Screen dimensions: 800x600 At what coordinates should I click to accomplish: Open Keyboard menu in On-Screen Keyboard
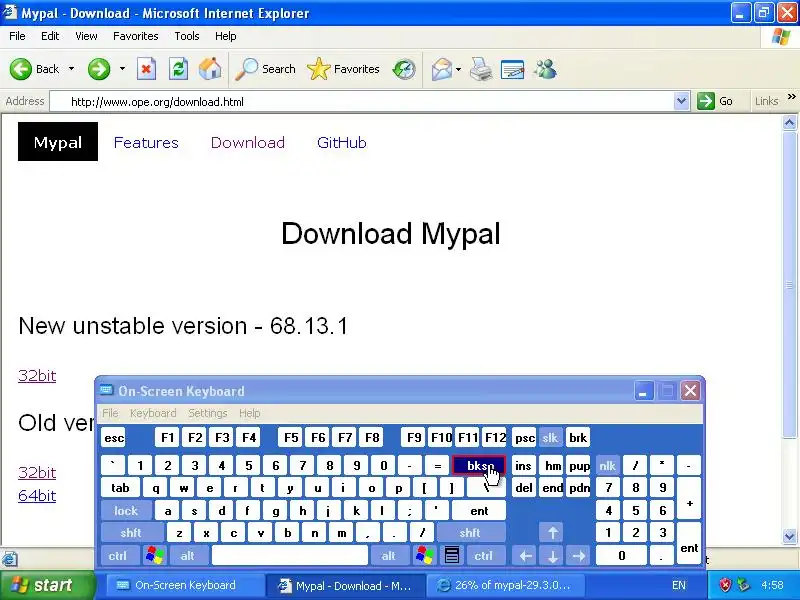point(153,413)
